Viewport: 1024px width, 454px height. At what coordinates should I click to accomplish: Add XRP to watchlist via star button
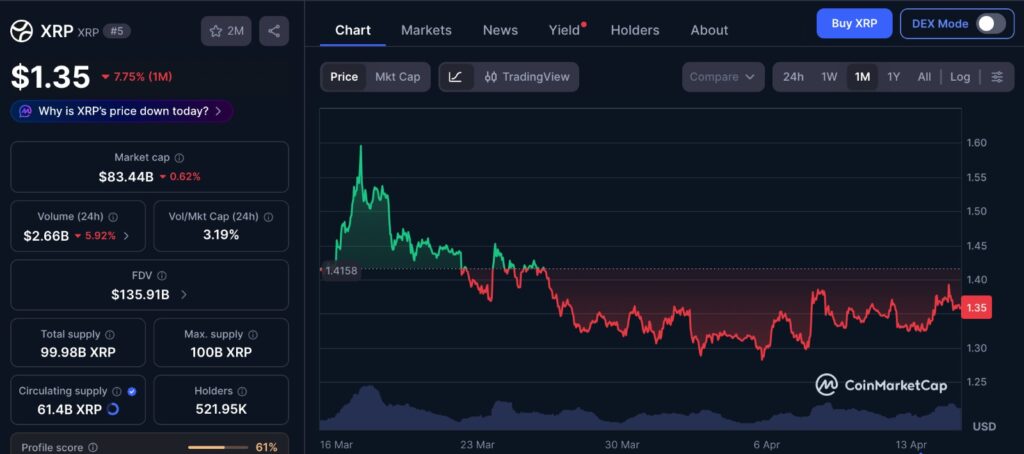(x=226, y=31)
